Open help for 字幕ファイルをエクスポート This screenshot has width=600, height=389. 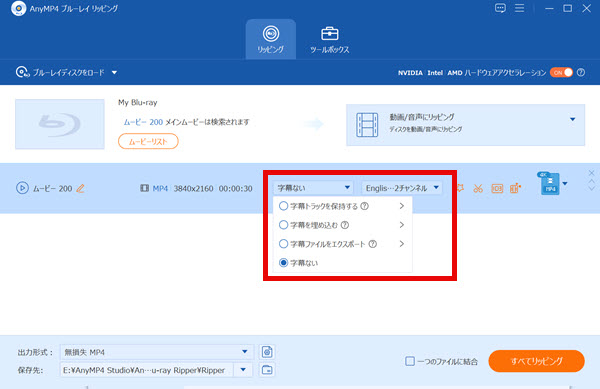(x=373, y=244)
